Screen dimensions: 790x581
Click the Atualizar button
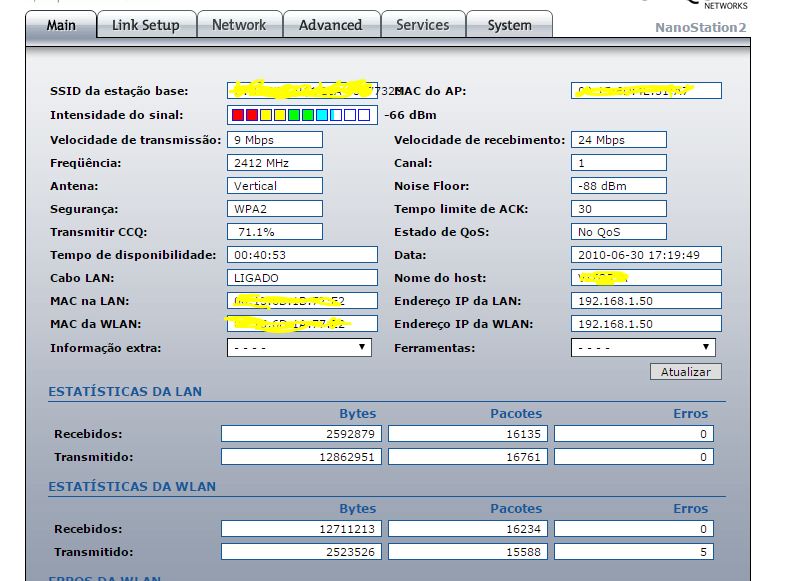(x=685, y=372)
